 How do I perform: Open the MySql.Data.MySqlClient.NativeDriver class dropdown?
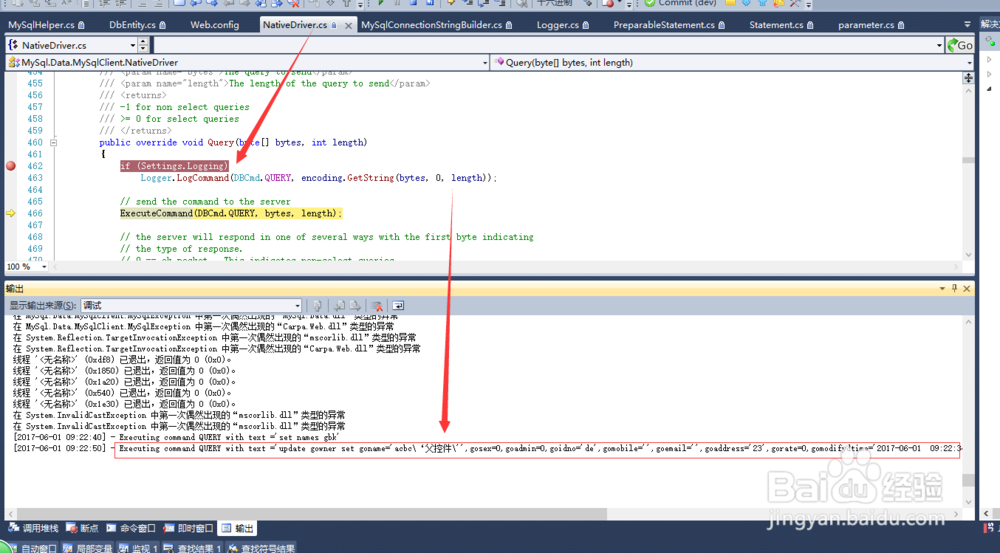(x=485, y=63)
